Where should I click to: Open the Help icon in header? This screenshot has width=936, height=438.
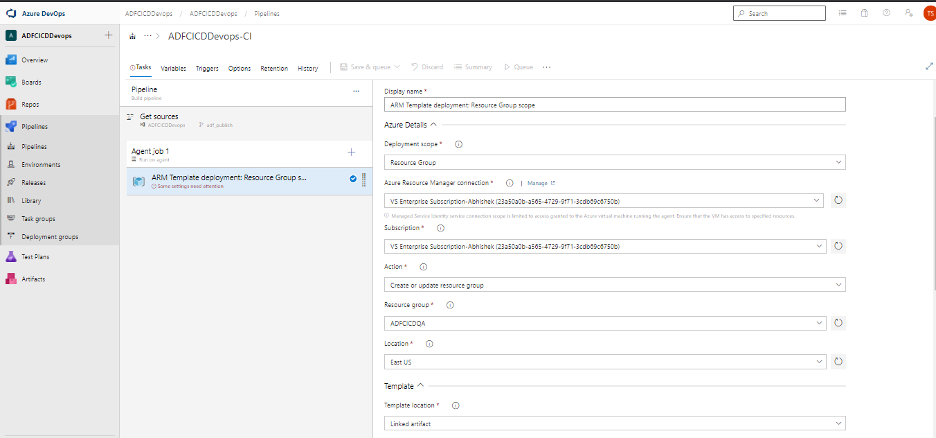pyautogui.click(x=886, y=13)
